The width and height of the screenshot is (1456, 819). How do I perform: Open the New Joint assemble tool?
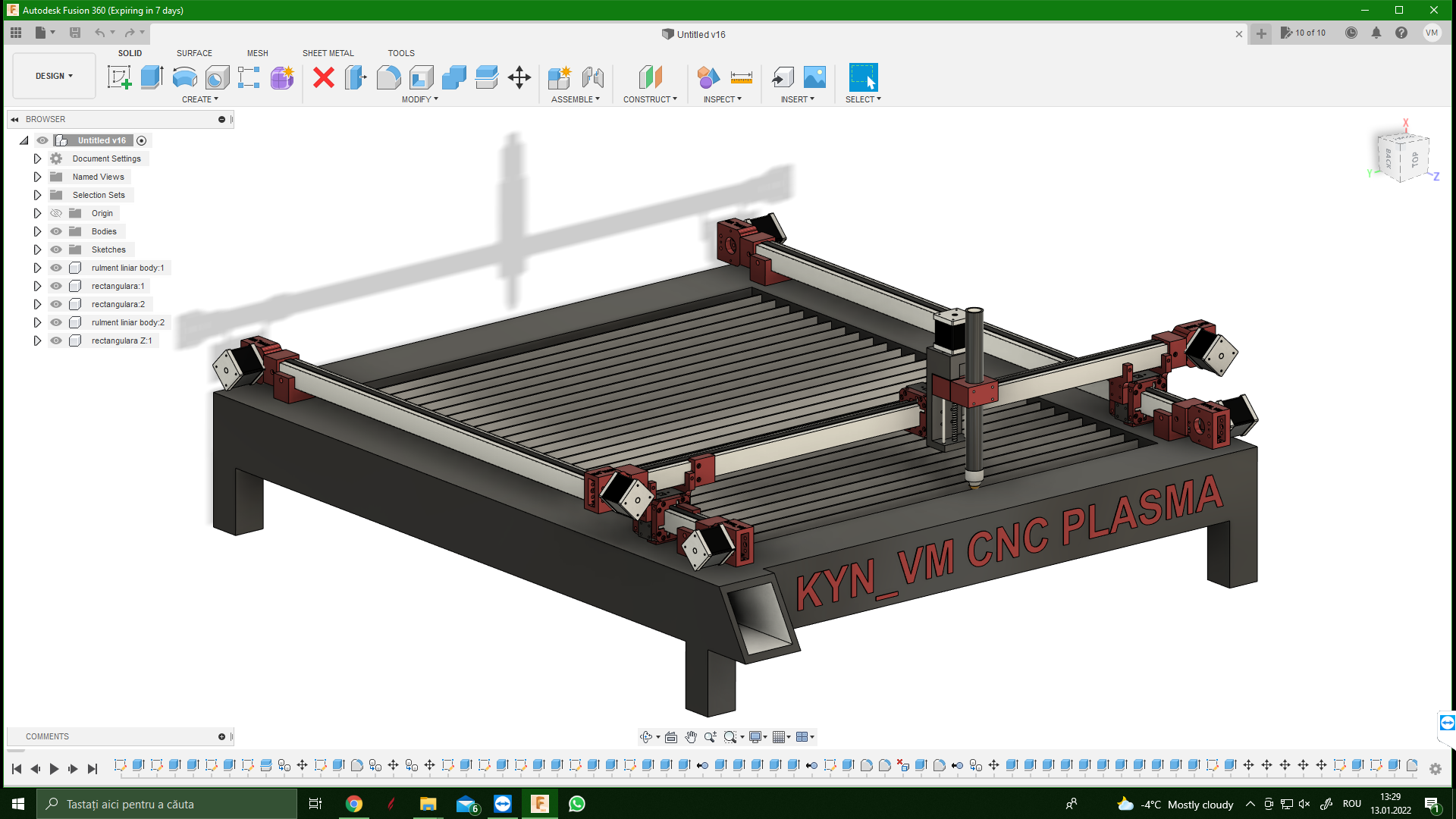coord(593,77)
